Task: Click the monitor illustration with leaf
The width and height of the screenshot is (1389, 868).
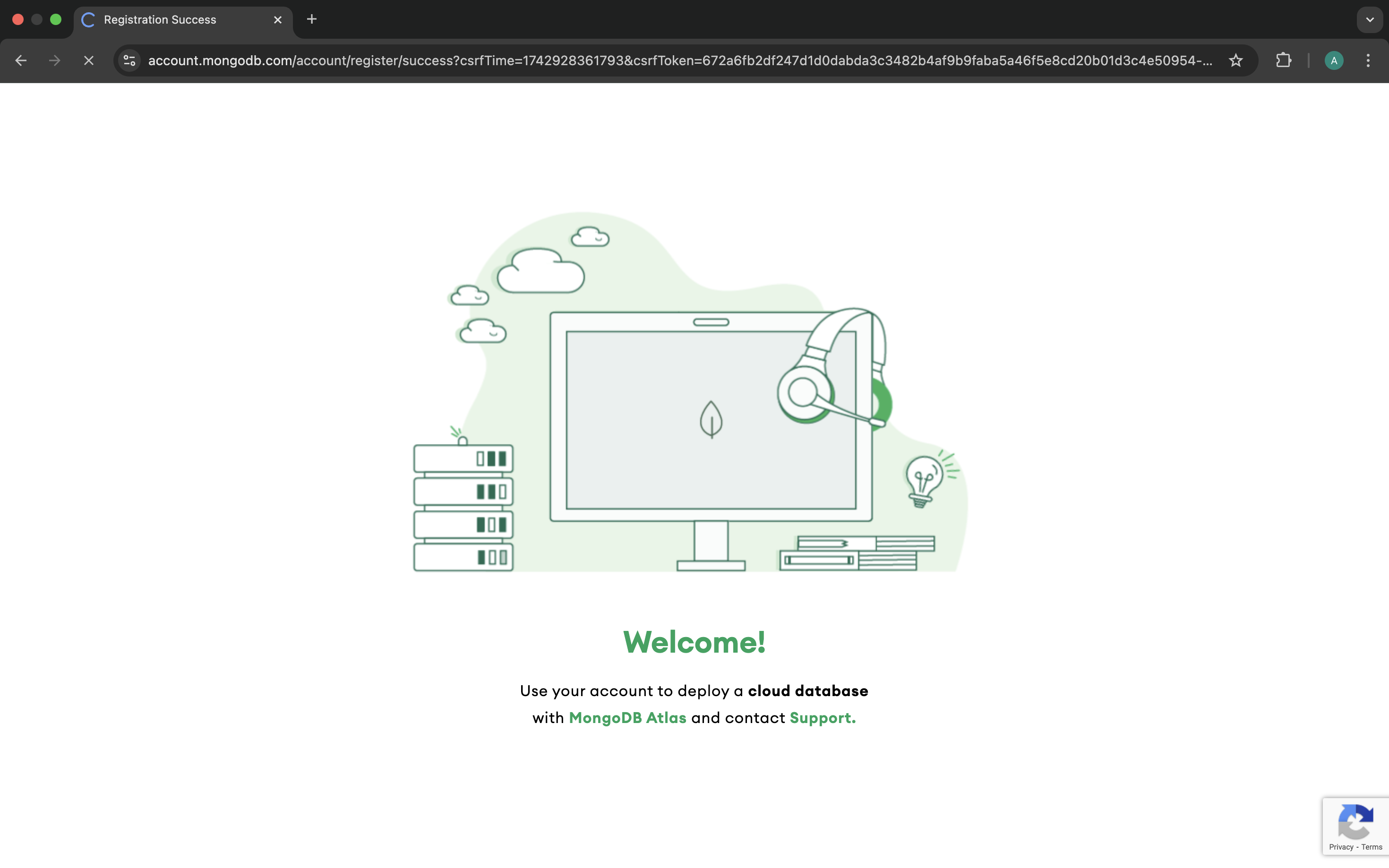Action: (711, 419)
